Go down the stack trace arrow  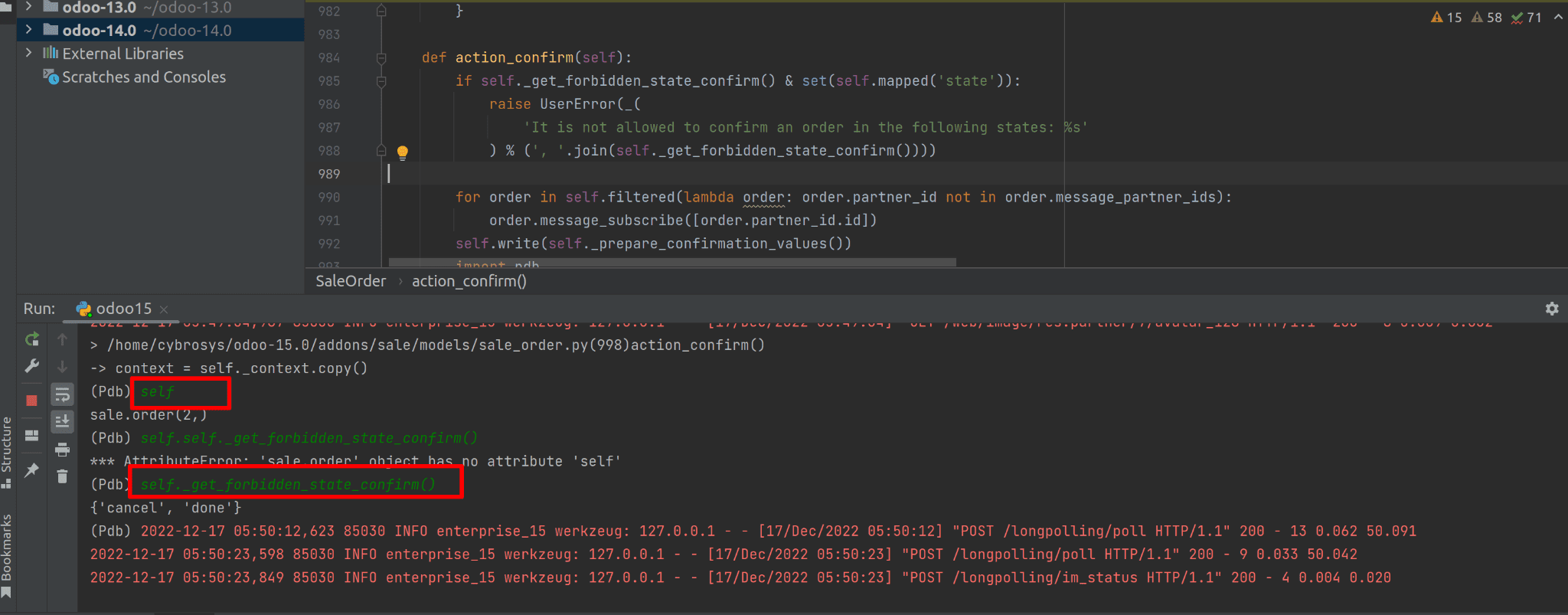(62, 366)
